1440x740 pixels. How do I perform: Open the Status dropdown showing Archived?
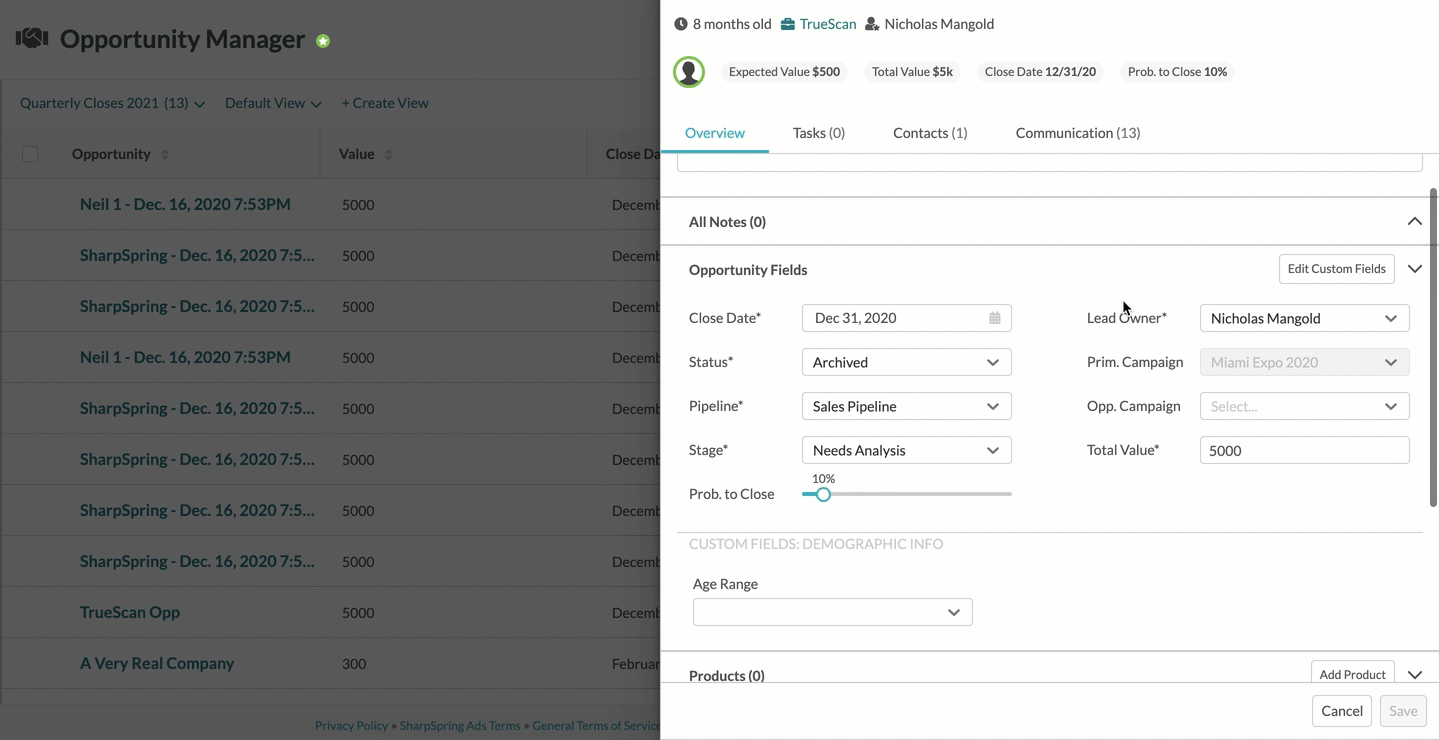[x=907, y=362]
